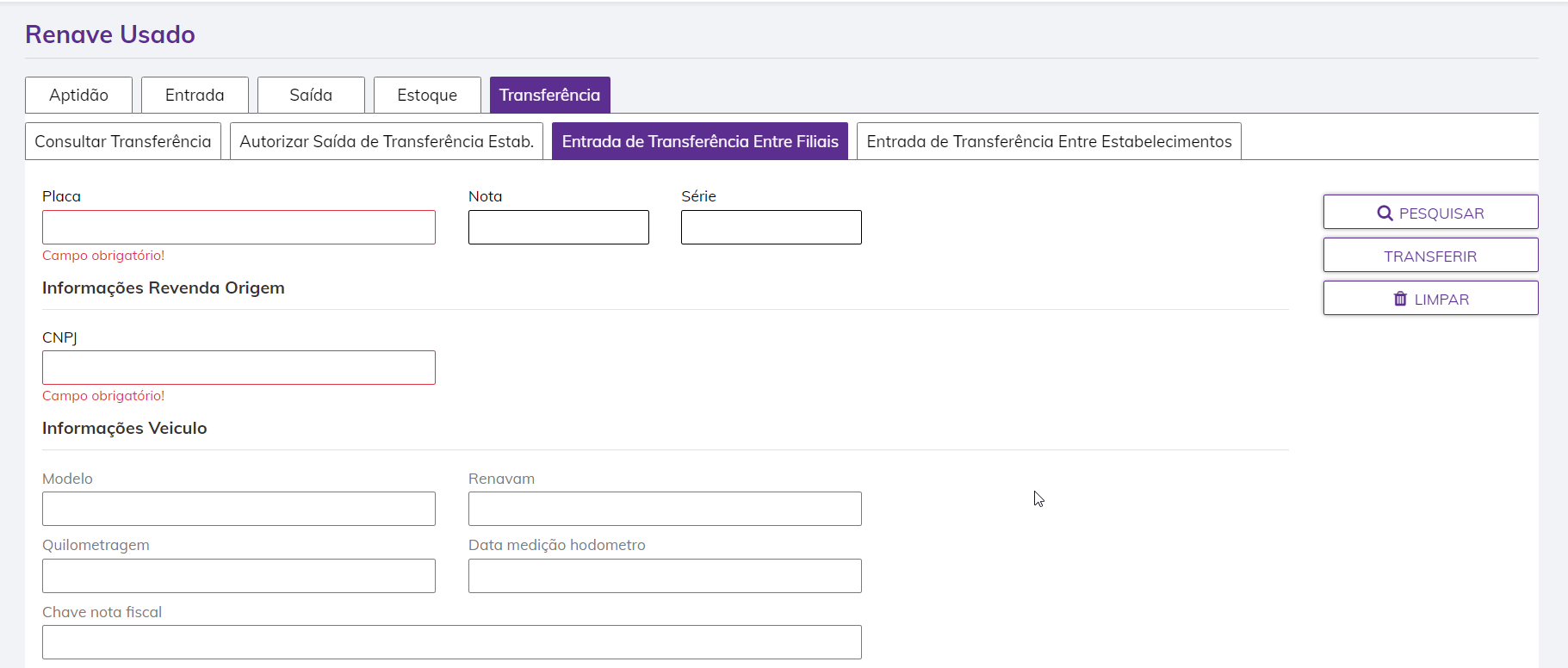
Task: Click the TRANSFERIR button
Action: pos(1430,256)
